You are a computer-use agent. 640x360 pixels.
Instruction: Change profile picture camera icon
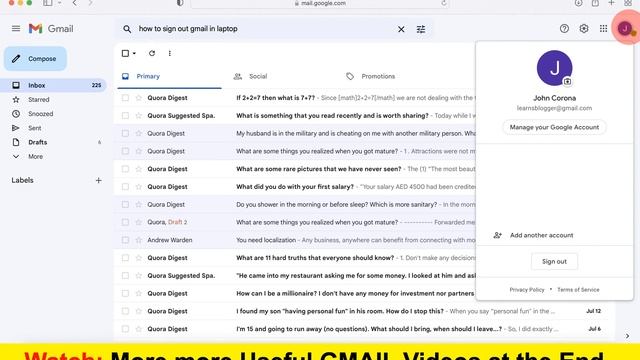[x=567, y=82]
